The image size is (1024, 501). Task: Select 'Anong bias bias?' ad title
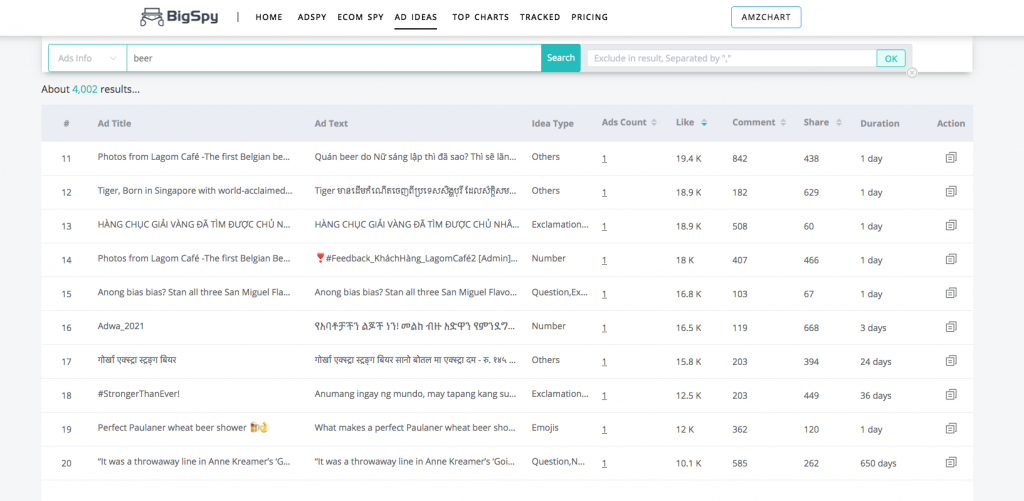click(194, 293)
